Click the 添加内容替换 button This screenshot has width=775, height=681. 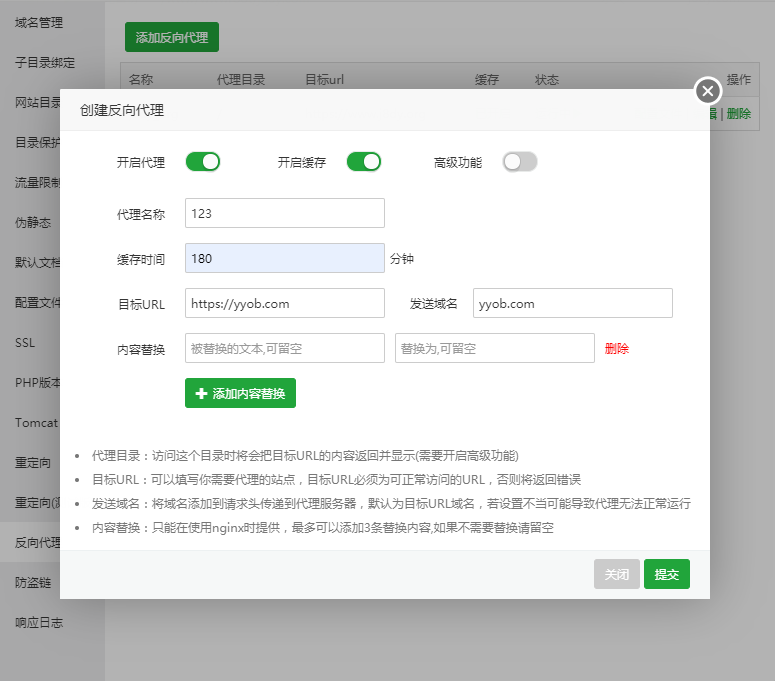[240, 393]
